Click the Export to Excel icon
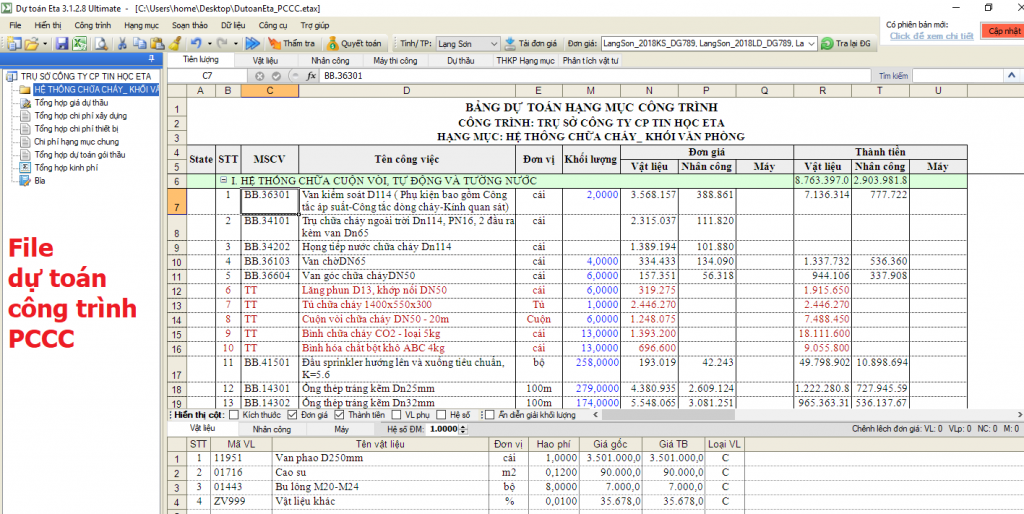 coord(79,44)
